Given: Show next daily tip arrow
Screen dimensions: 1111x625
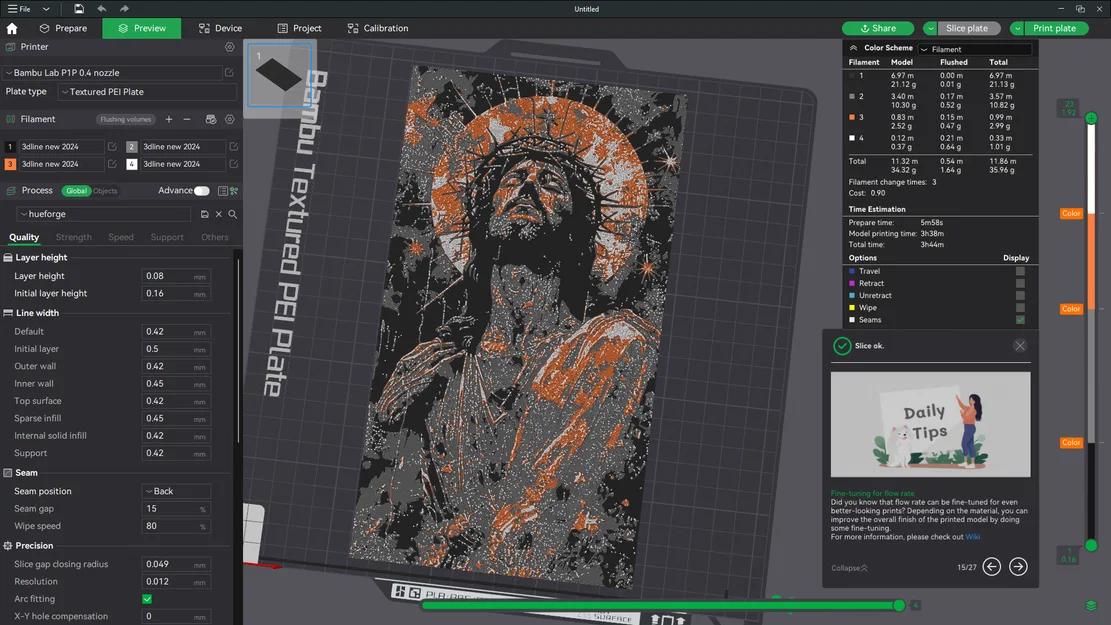Looking at the screenshot, I should [x=1018, y=566].
